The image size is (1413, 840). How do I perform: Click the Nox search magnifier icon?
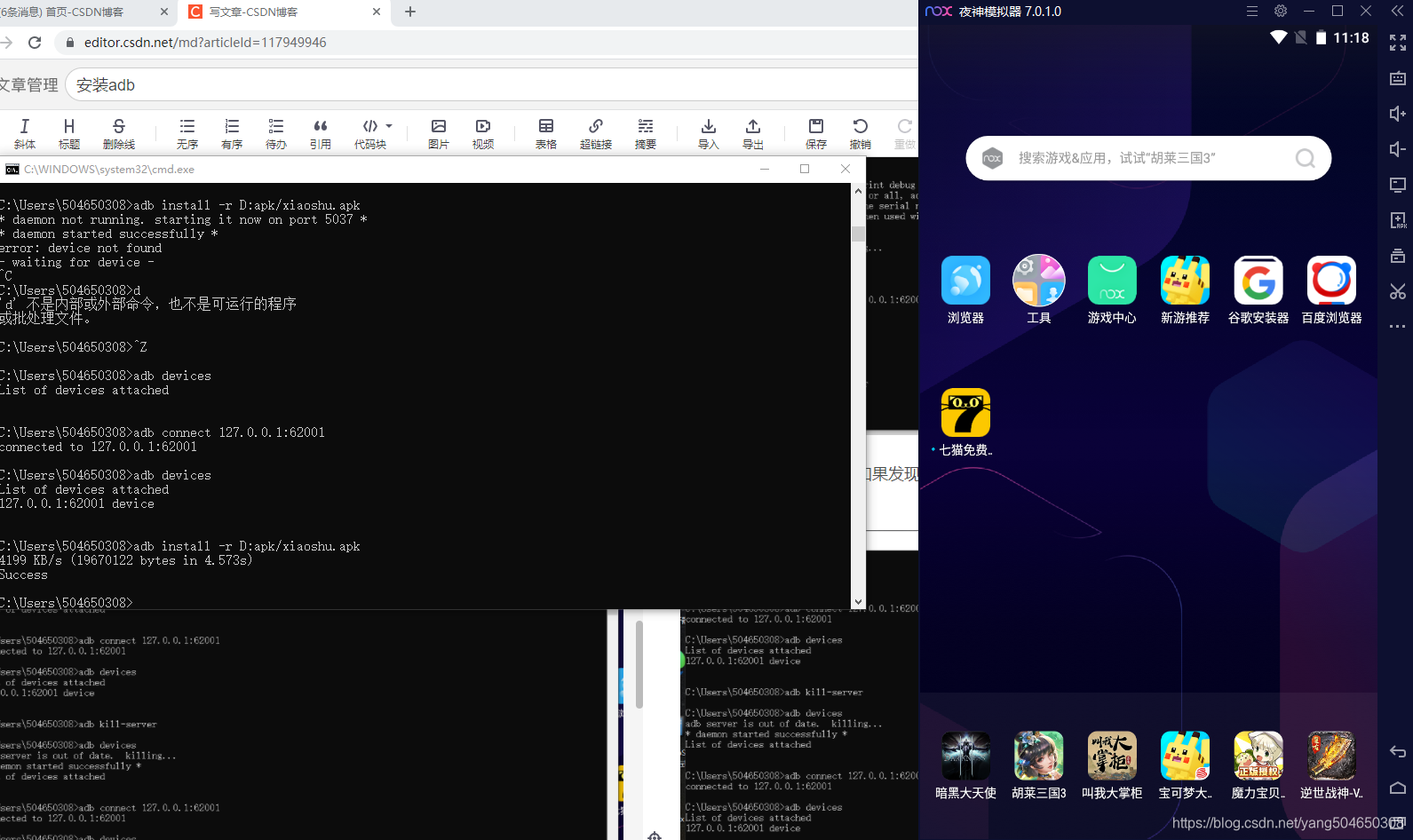click(1305, 158)
